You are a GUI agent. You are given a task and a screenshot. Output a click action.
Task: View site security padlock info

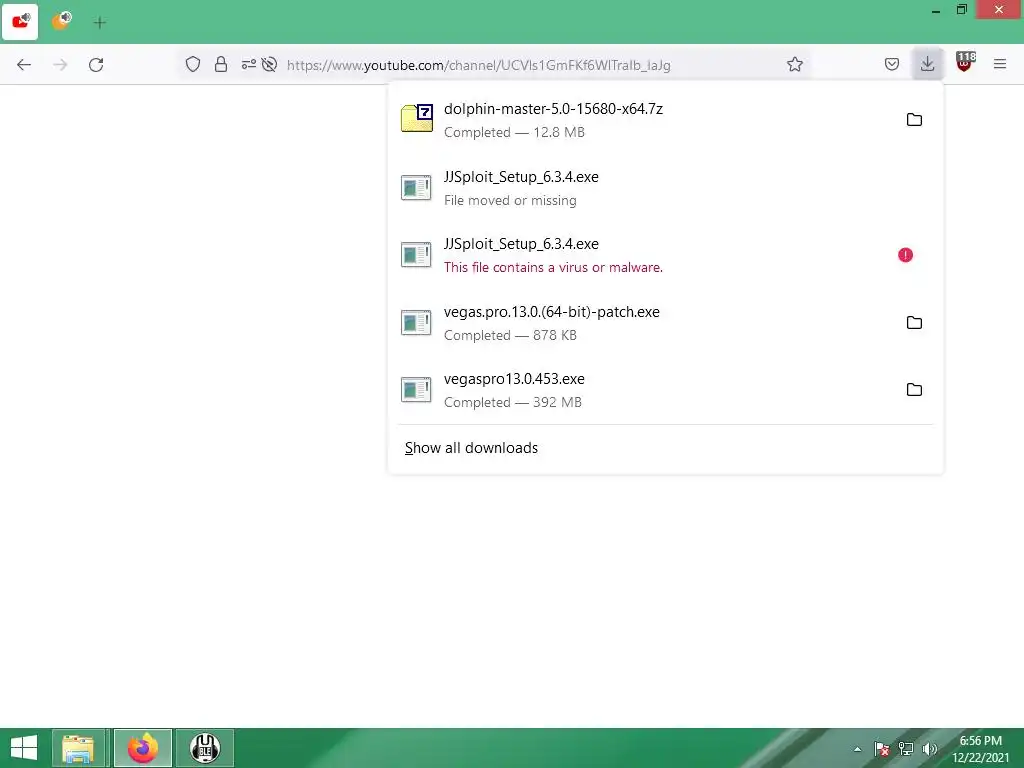pos(221,64)
